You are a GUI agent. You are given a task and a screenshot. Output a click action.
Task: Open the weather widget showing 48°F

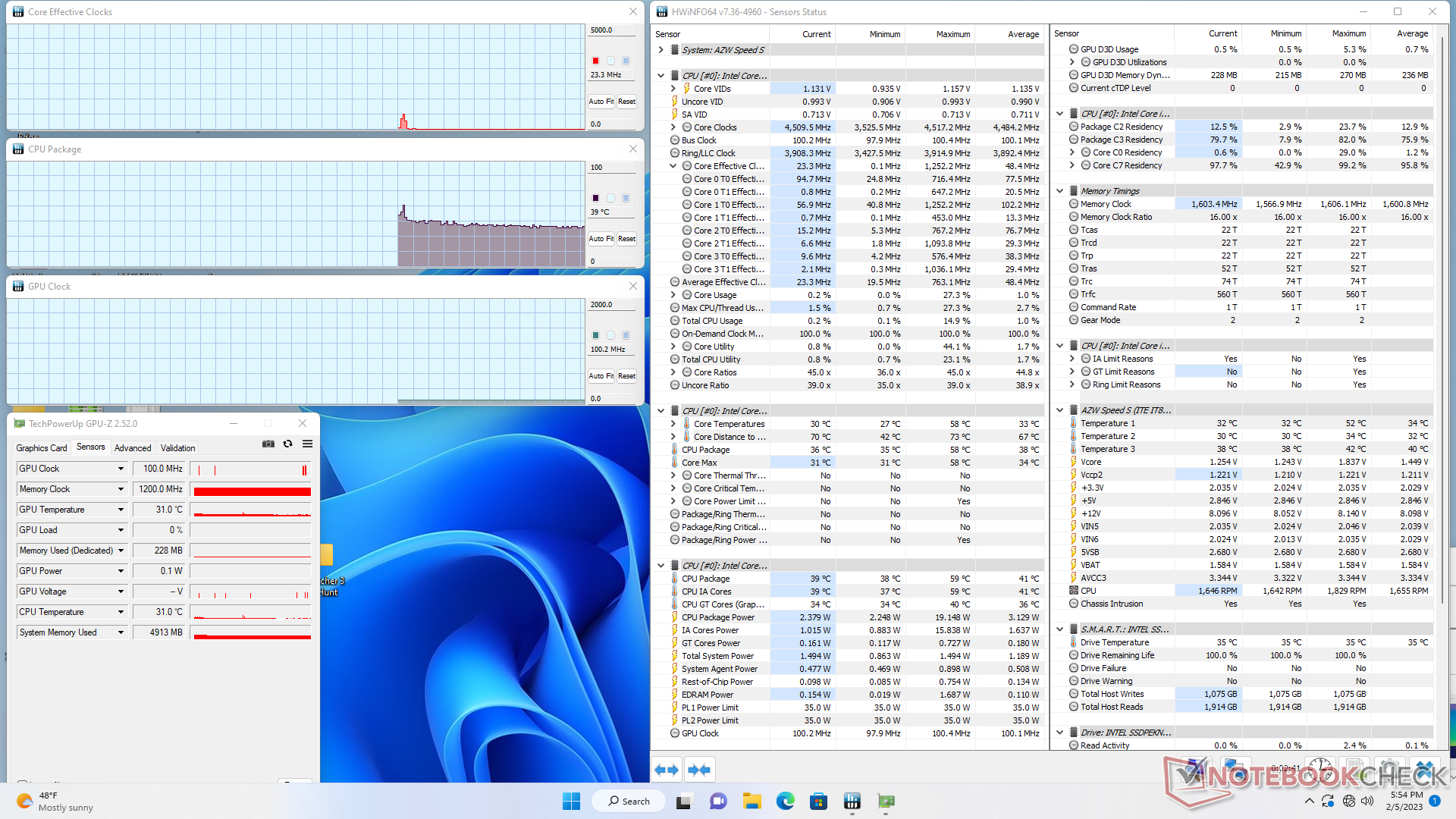click(x=54, y=801)
